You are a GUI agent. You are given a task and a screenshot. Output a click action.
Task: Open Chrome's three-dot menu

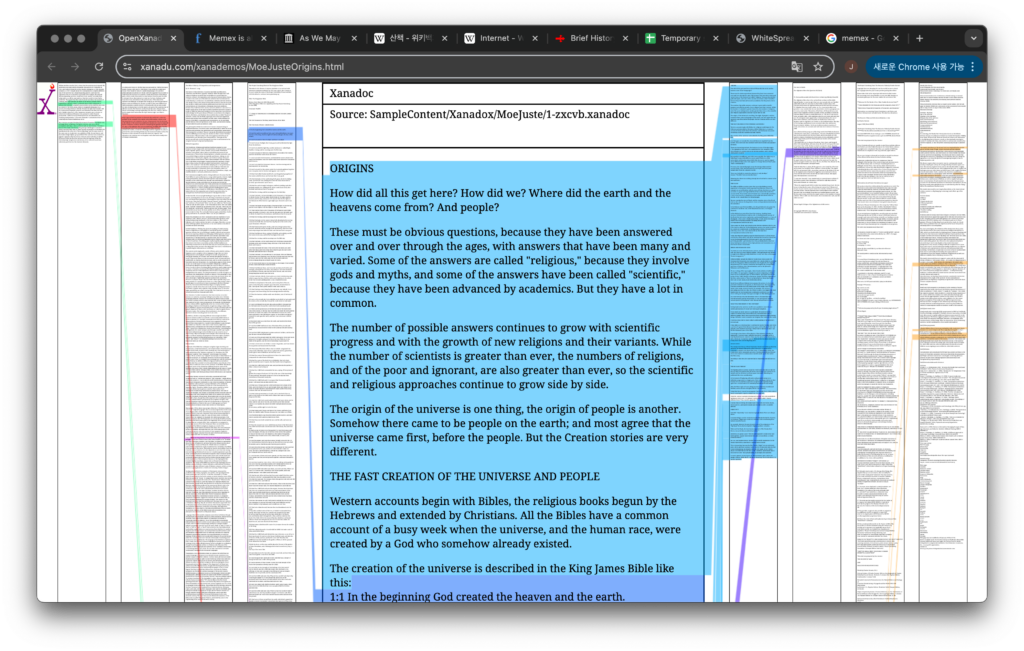(973, 66)
